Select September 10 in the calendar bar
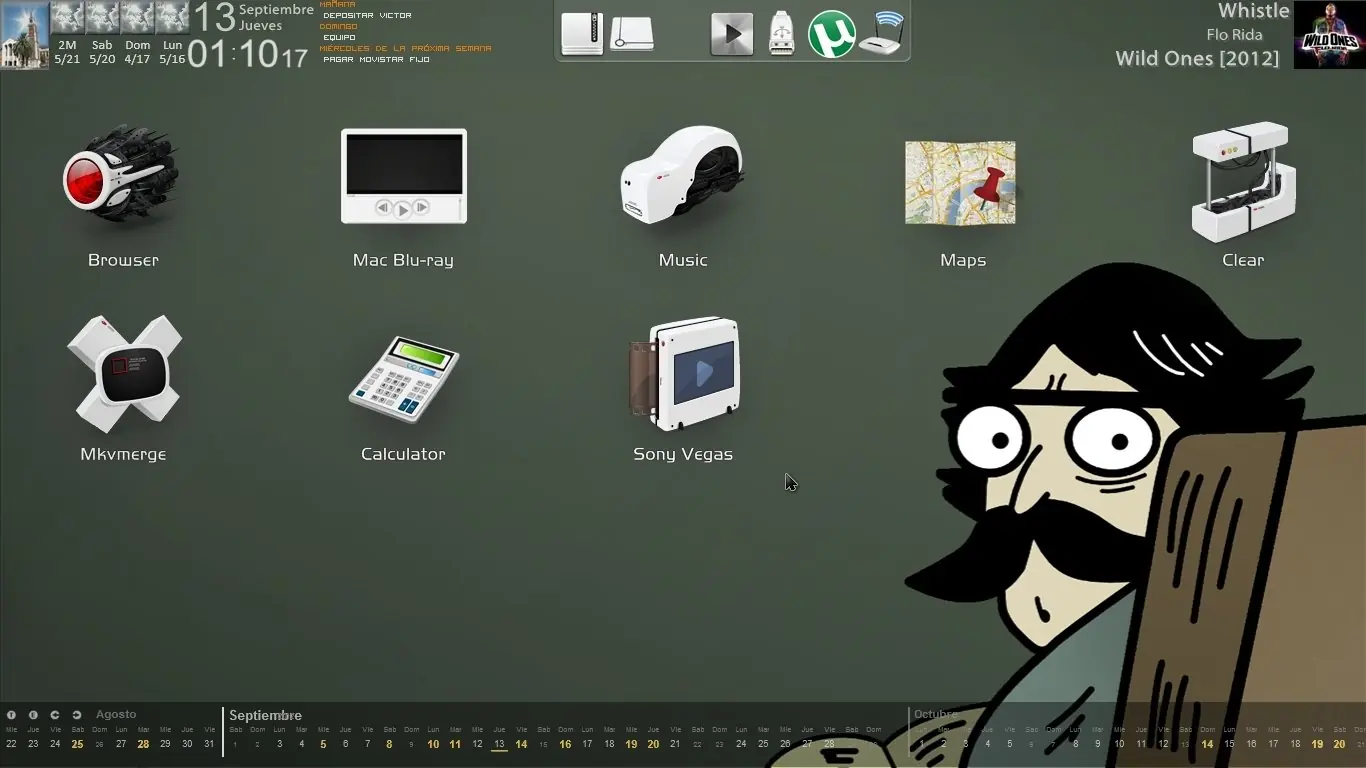The image size is (1366, 768). point(433,744)
